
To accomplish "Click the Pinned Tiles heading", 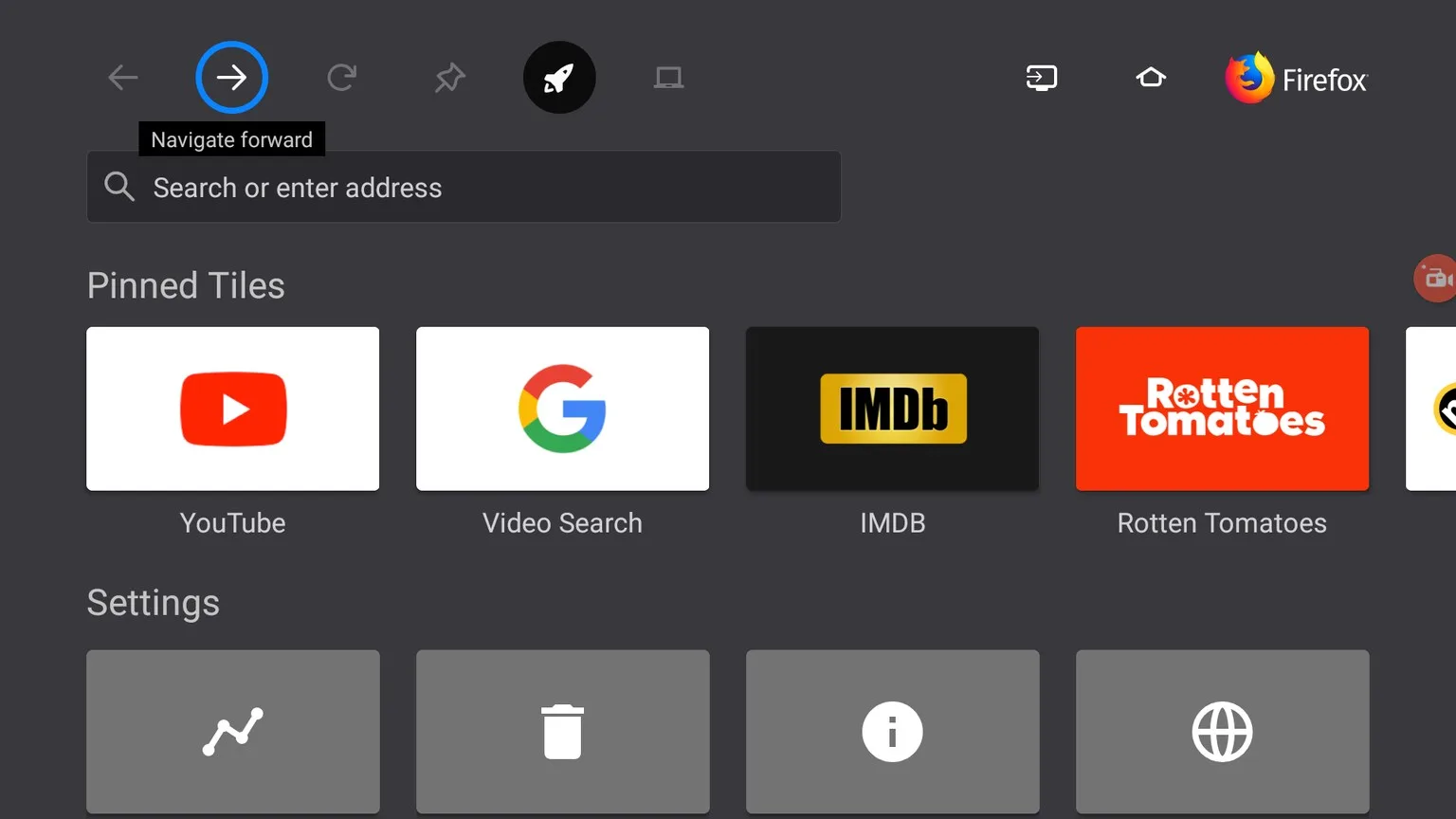I will point(186,285).
